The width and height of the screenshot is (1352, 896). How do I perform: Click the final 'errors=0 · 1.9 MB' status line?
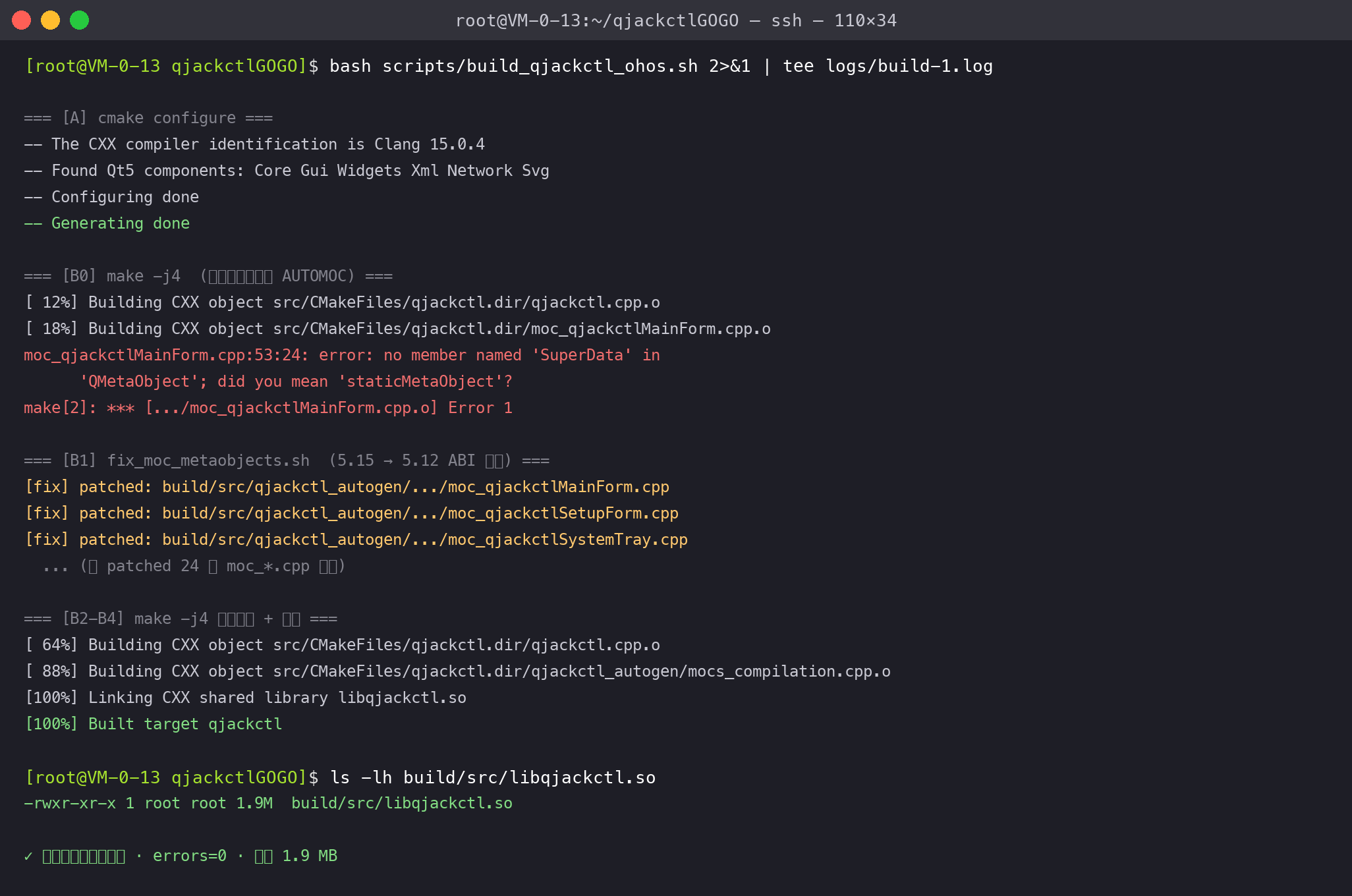click(181, 856)
